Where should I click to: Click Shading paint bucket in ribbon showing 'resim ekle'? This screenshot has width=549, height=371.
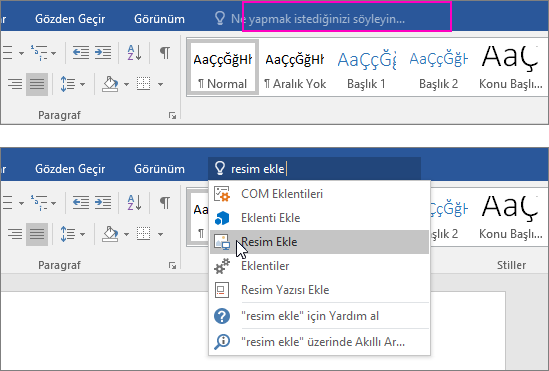pos(110,234)
